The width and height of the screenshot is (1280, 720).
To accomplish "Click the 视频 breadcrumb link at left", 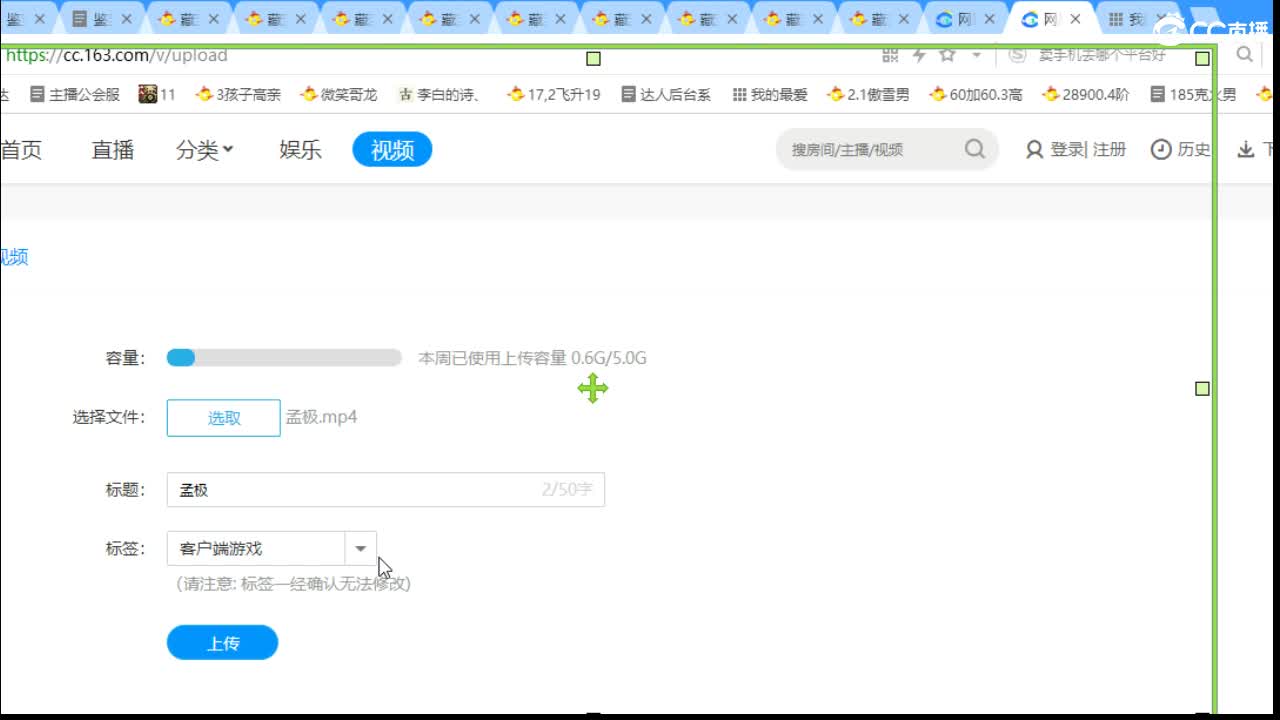I will pos(14,257).
